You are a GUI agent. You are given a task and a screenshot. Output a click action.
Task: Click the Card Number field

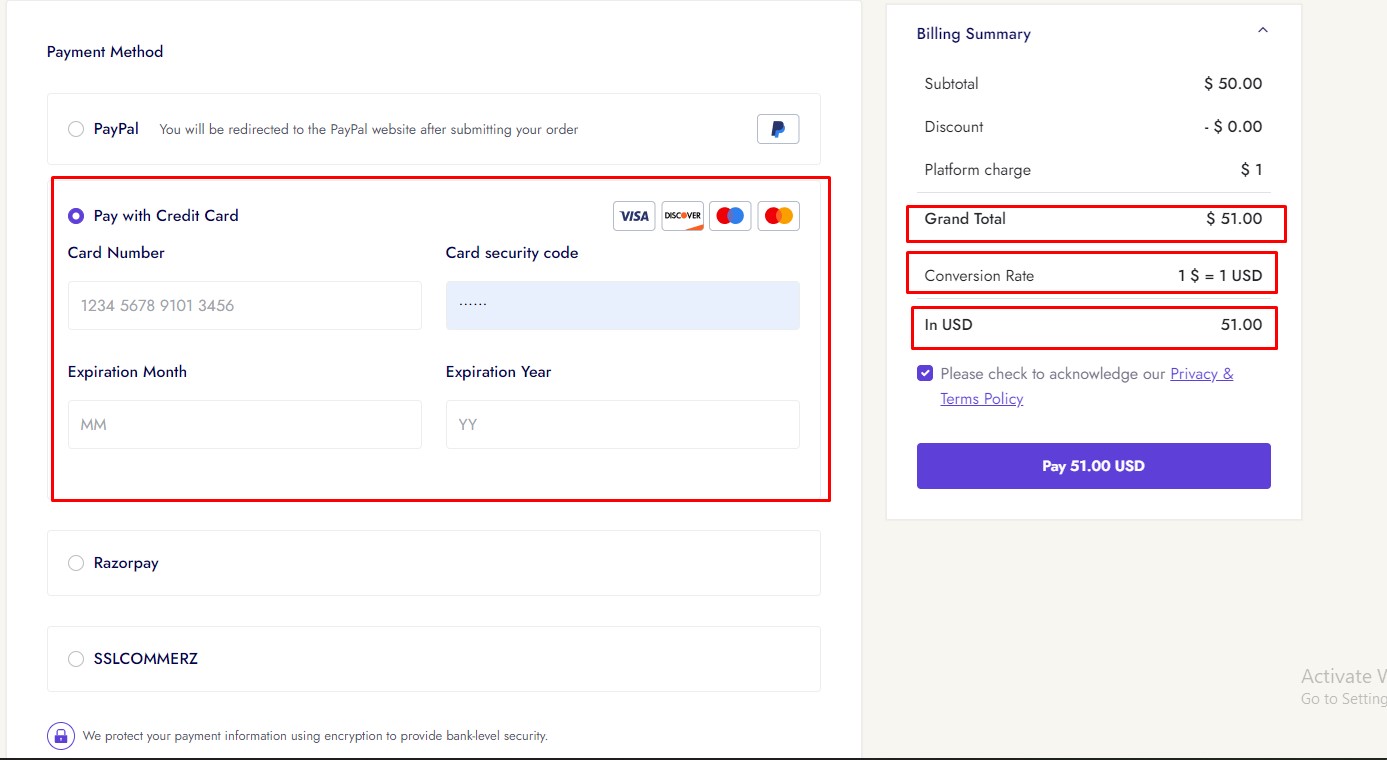pyautogui.click(x=244, y=306)
